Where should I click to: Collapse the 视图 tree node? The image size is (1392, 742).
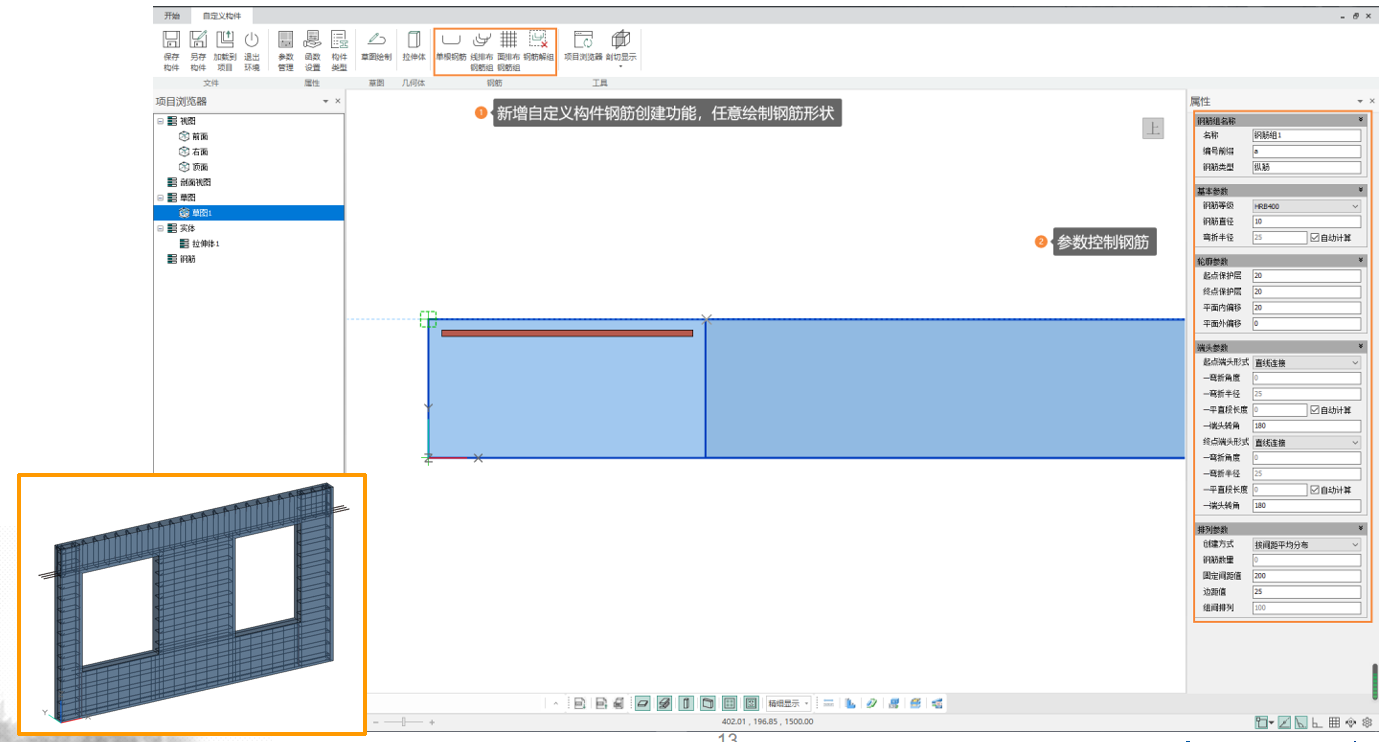[160, 121]
